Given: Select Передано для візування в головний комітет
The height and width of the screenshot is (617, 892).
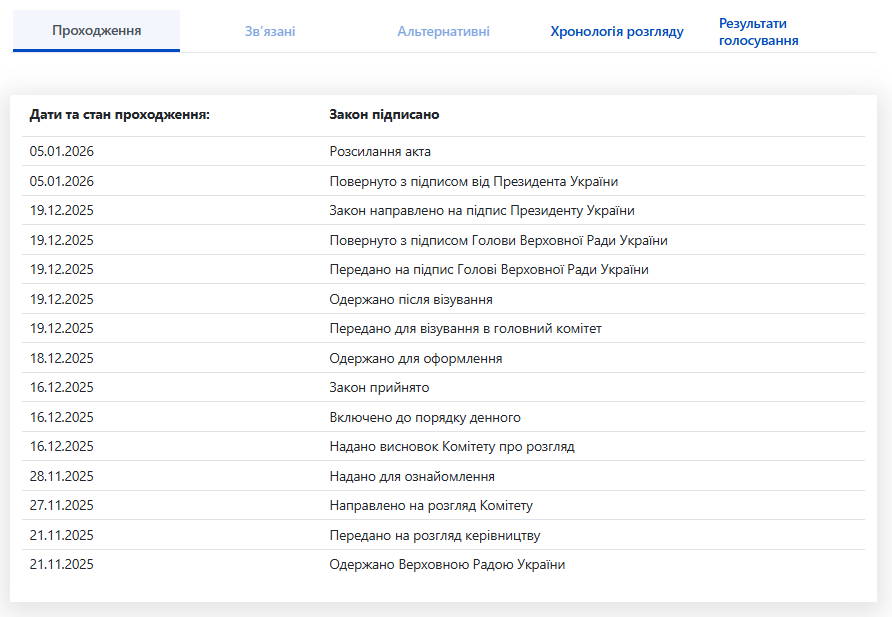Looking at the screenshot, I should point(443,328).
